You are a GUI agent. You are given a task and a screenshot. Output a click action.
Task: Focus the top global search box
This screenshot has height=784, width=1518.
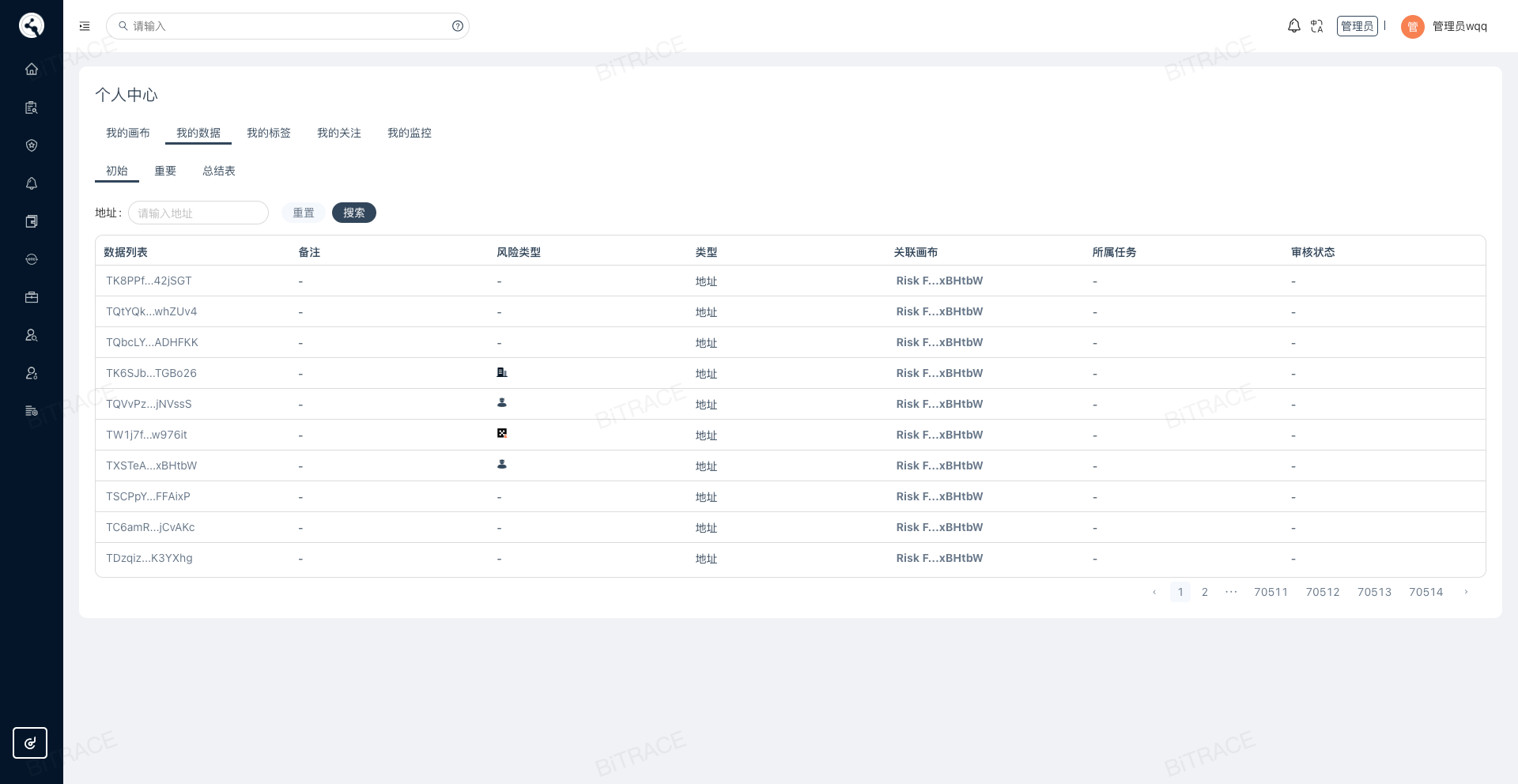(x=288, y=26)
